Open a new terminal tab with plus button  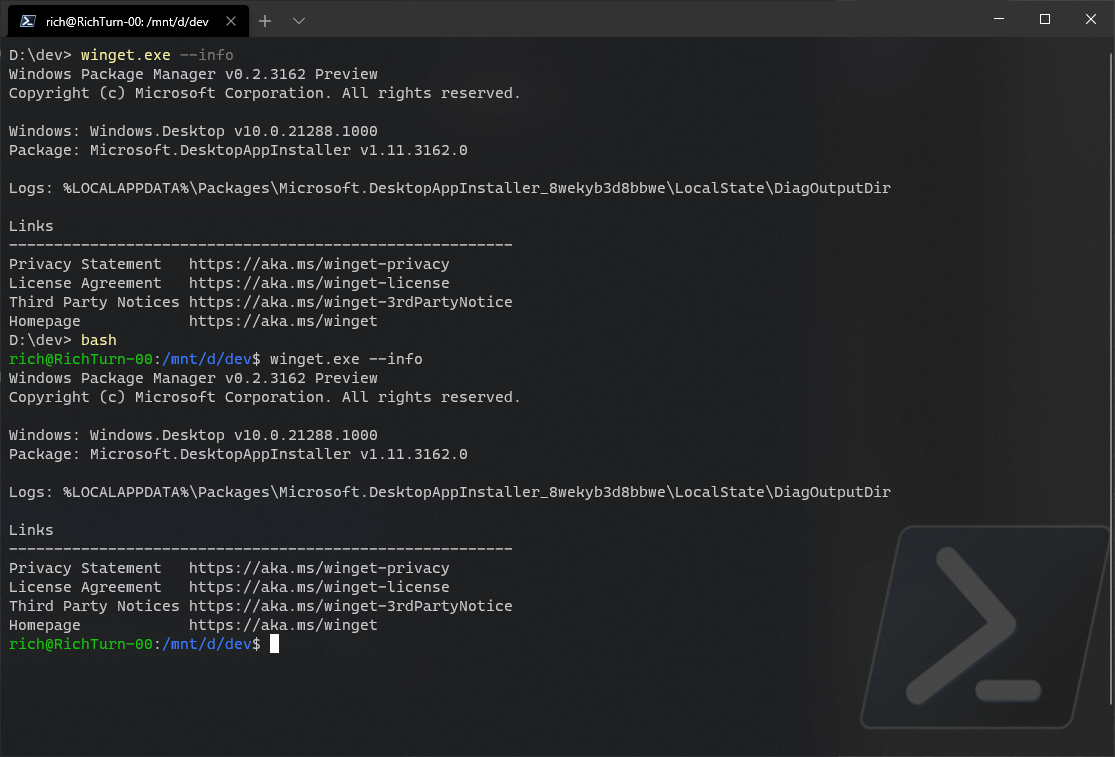point(265,20)
